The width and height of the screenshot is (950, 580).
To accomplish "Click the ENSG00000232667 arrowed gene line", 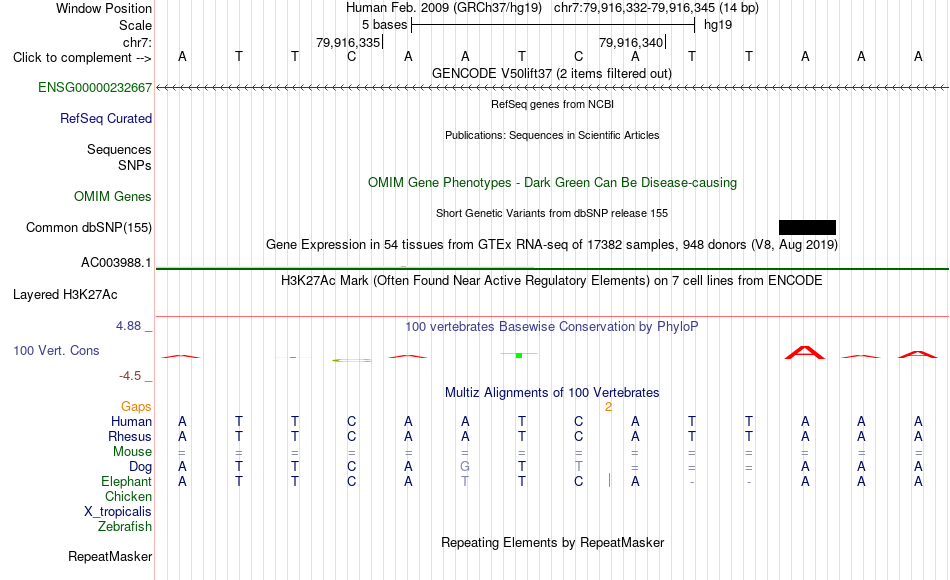I will tap(552, 88).
